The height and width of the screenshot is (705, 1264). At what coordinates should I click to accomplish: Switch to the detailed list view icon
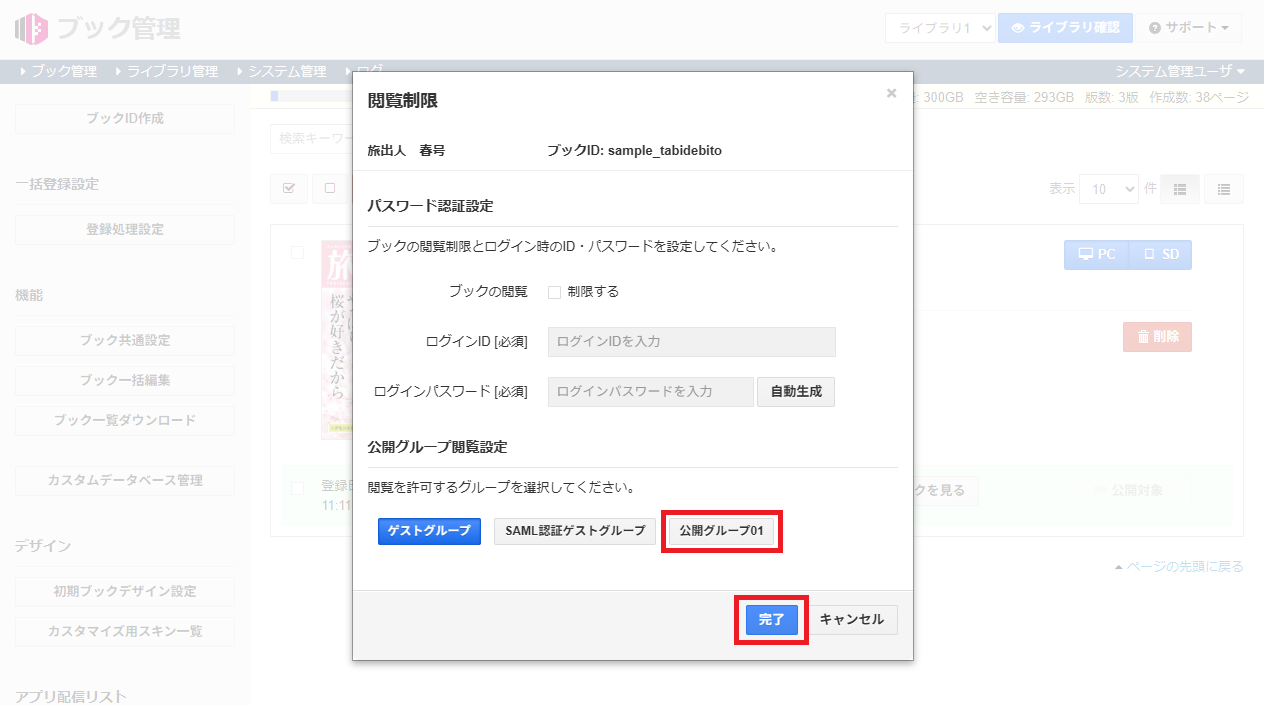pos(1224,189)
